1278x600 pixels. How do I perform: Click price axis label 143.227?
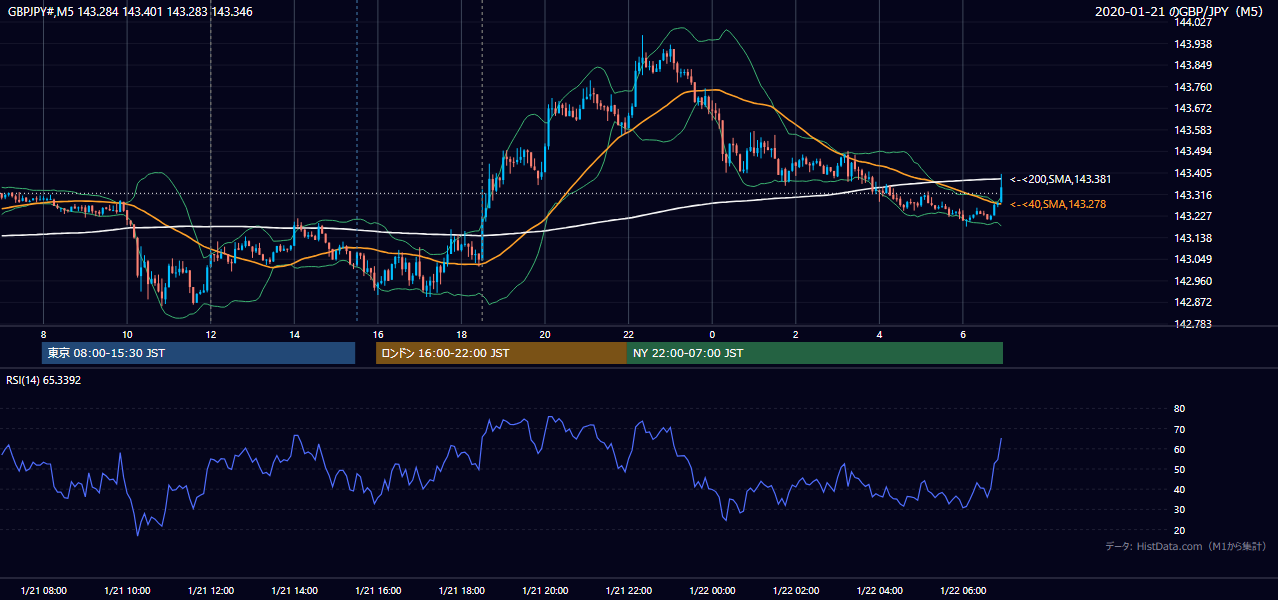[x=1194, y=216]
